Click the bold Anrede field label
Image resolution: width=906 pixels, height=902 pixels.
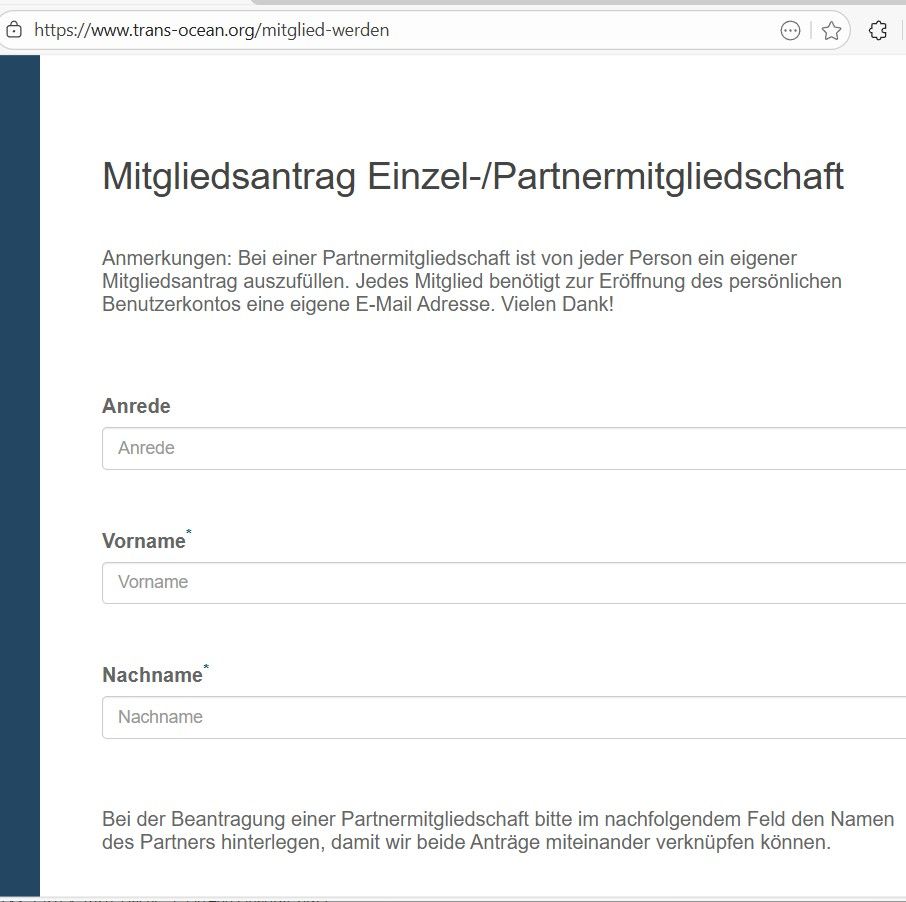coord(136,406)
